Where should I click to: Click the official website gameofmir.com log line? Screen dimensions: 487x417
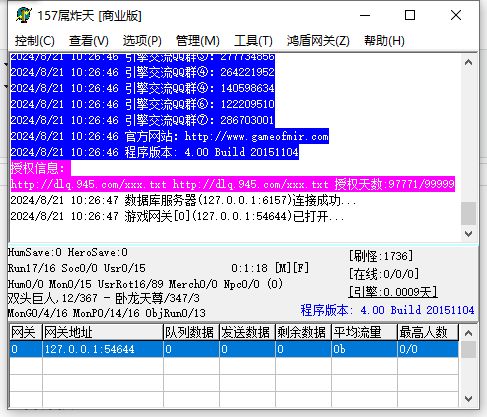[170, 136]
